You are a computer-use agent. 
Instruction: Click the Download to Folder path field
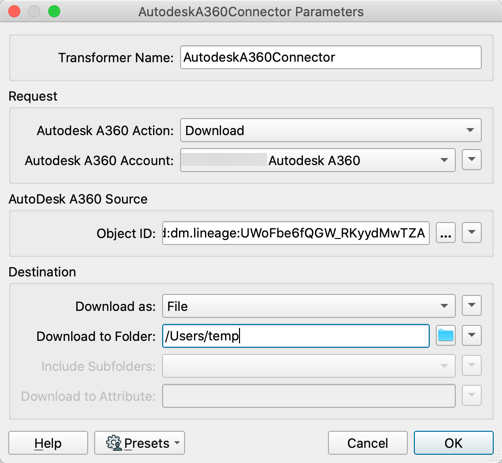tap(296, 336)
